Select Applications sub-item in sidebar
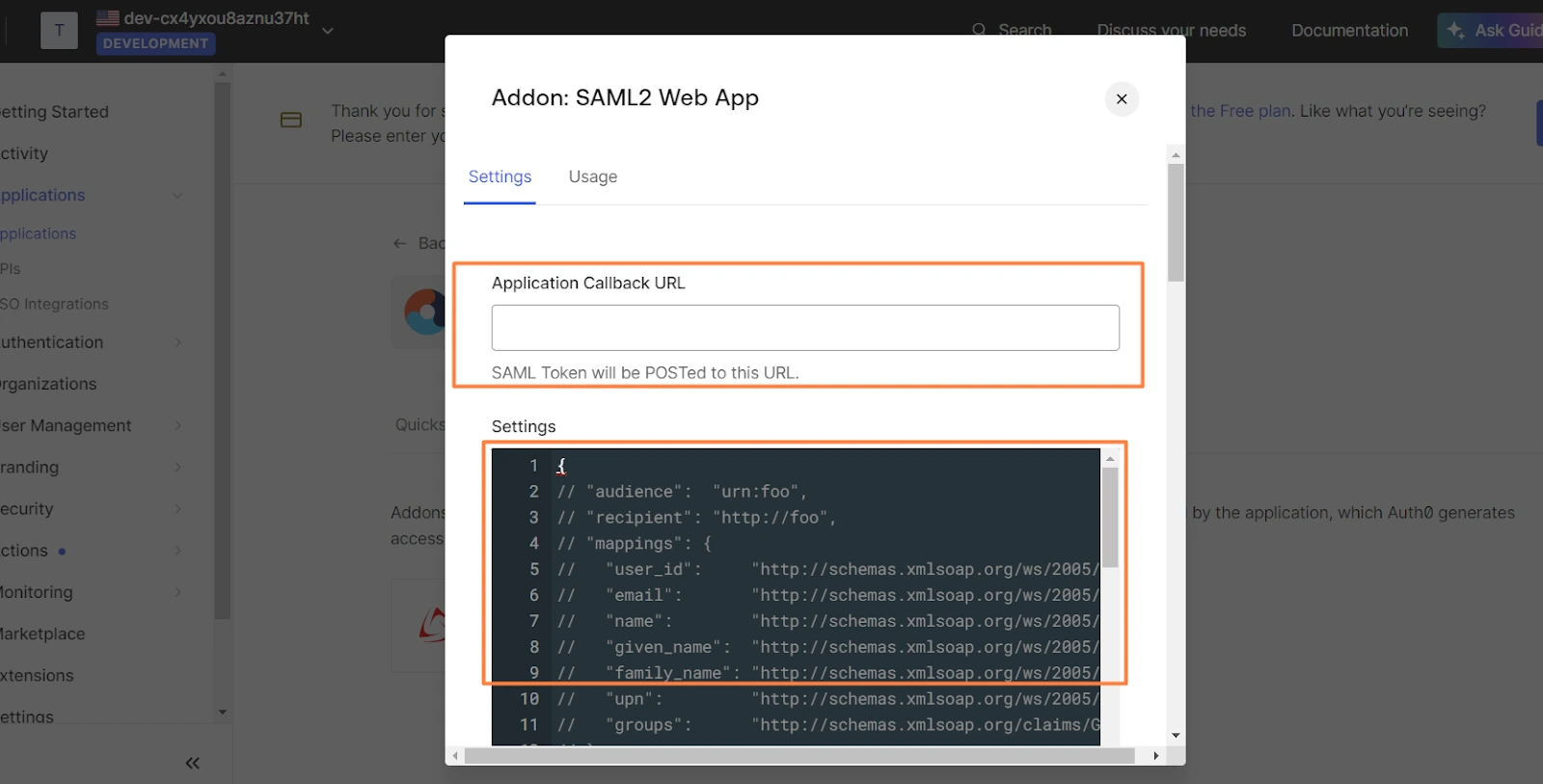1543x784 pixels. point(39,233)
